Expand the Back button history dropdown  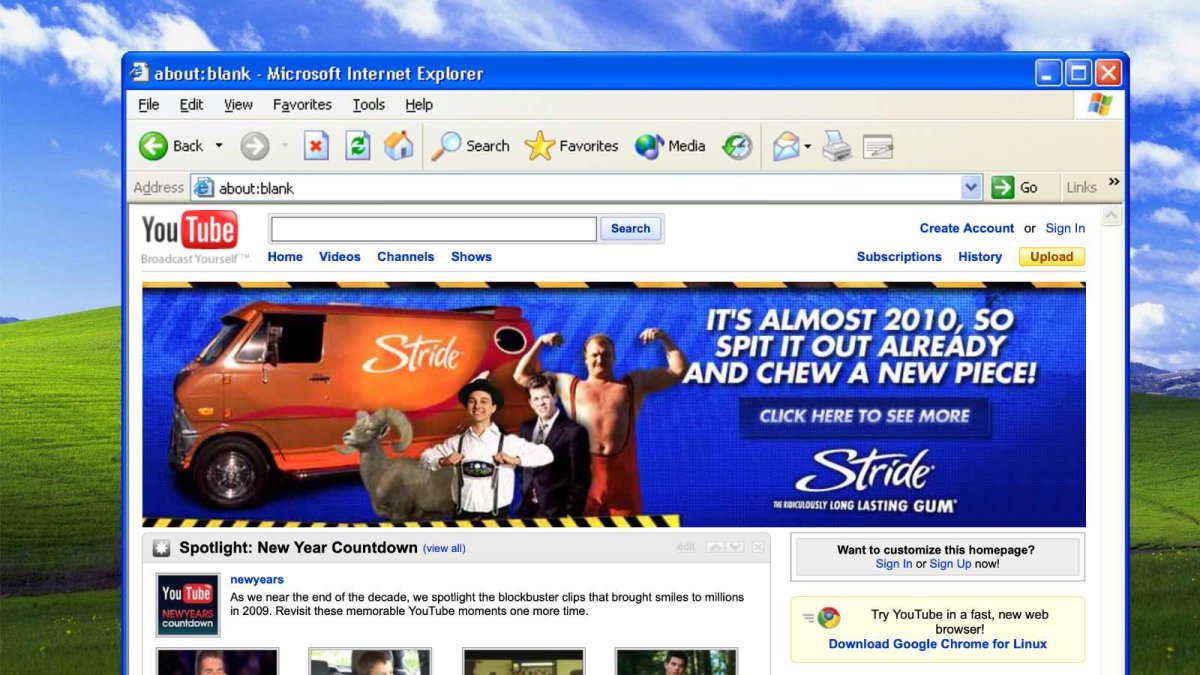pos(219,146)
